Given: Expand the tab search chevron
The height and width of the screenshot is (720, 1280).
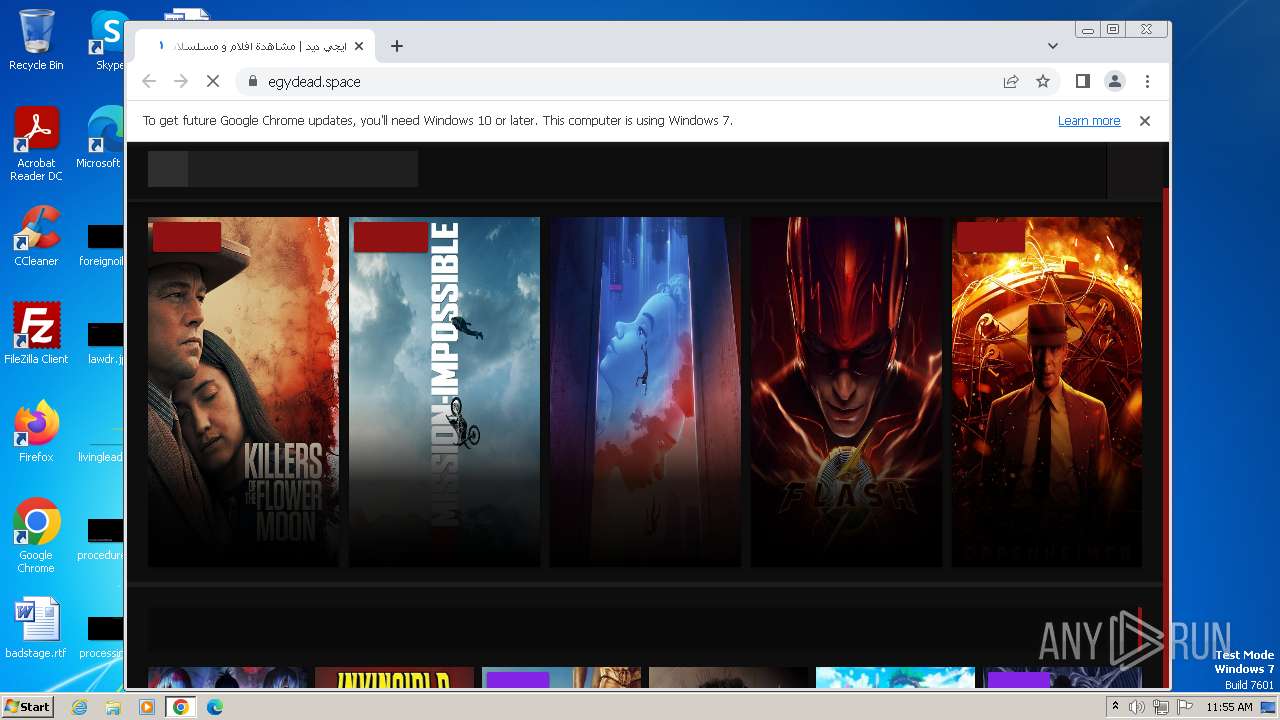Looking at the screenshot, I should (x=1053, y=46).
